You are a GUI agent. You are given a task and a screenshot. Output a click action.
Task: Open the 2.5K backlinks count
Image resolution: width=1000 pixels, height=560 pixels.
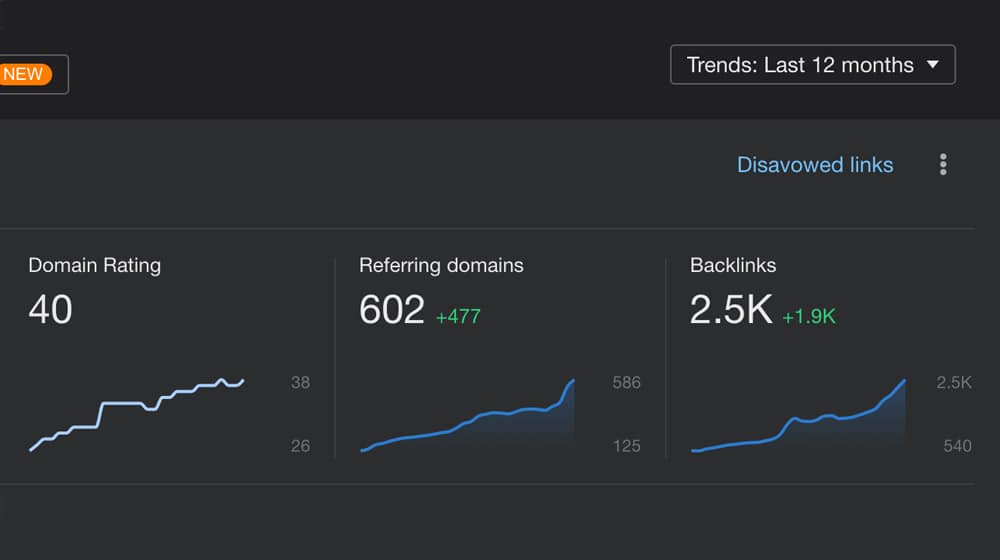click(x=730, y=310)
